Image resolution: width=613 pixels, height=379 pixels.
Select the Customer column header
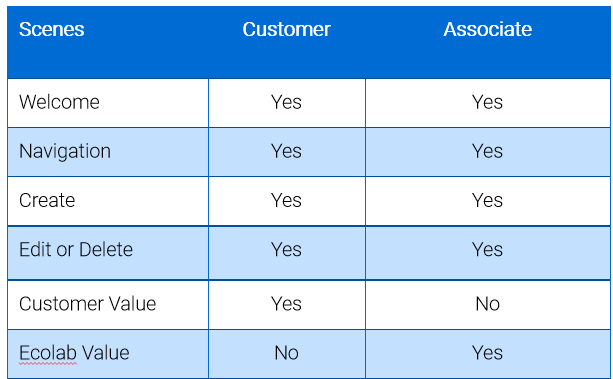click(287, 42)
